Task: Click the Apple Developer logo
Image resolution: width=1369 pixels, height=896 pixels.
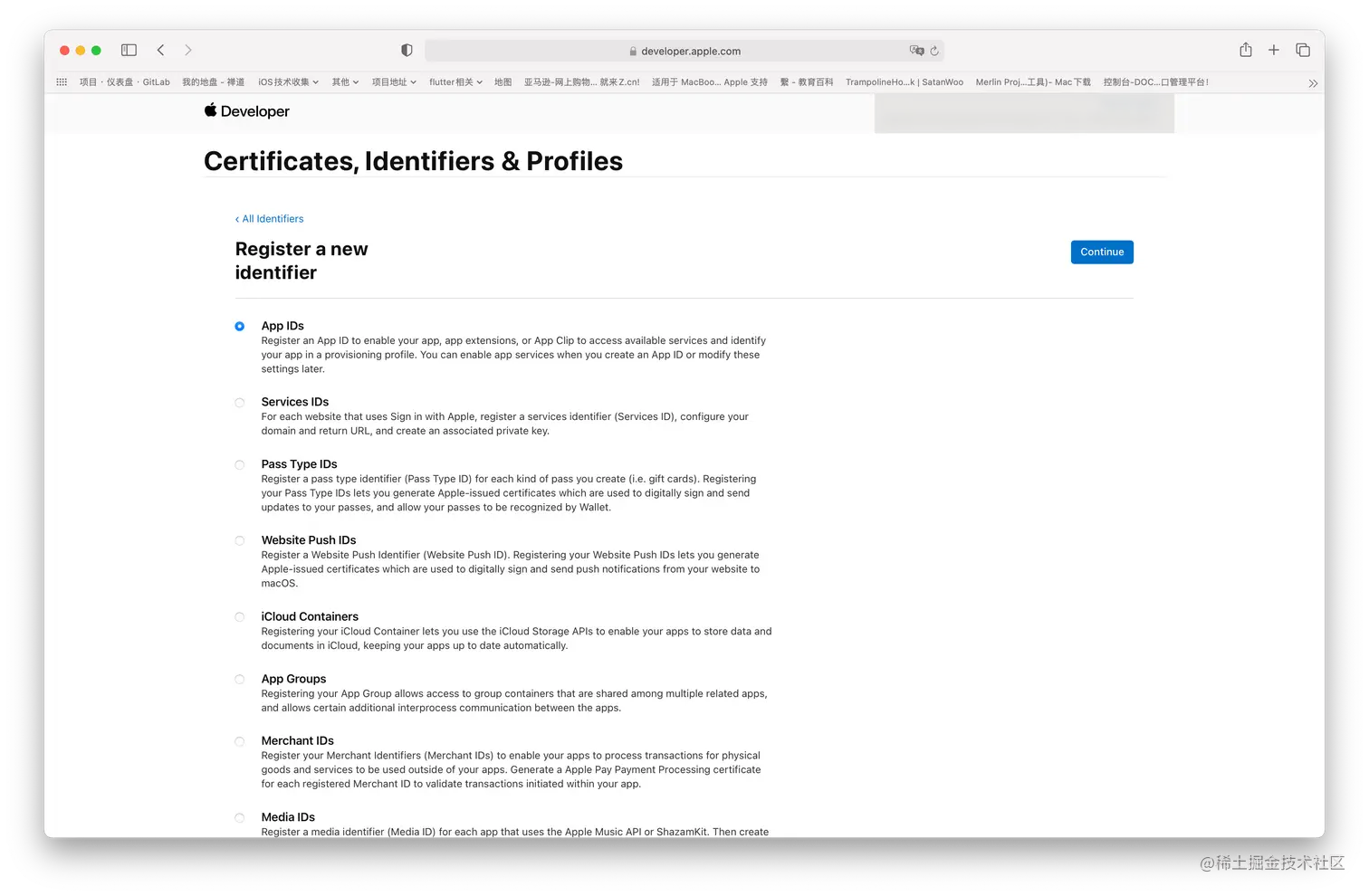Action: [246, 111]
